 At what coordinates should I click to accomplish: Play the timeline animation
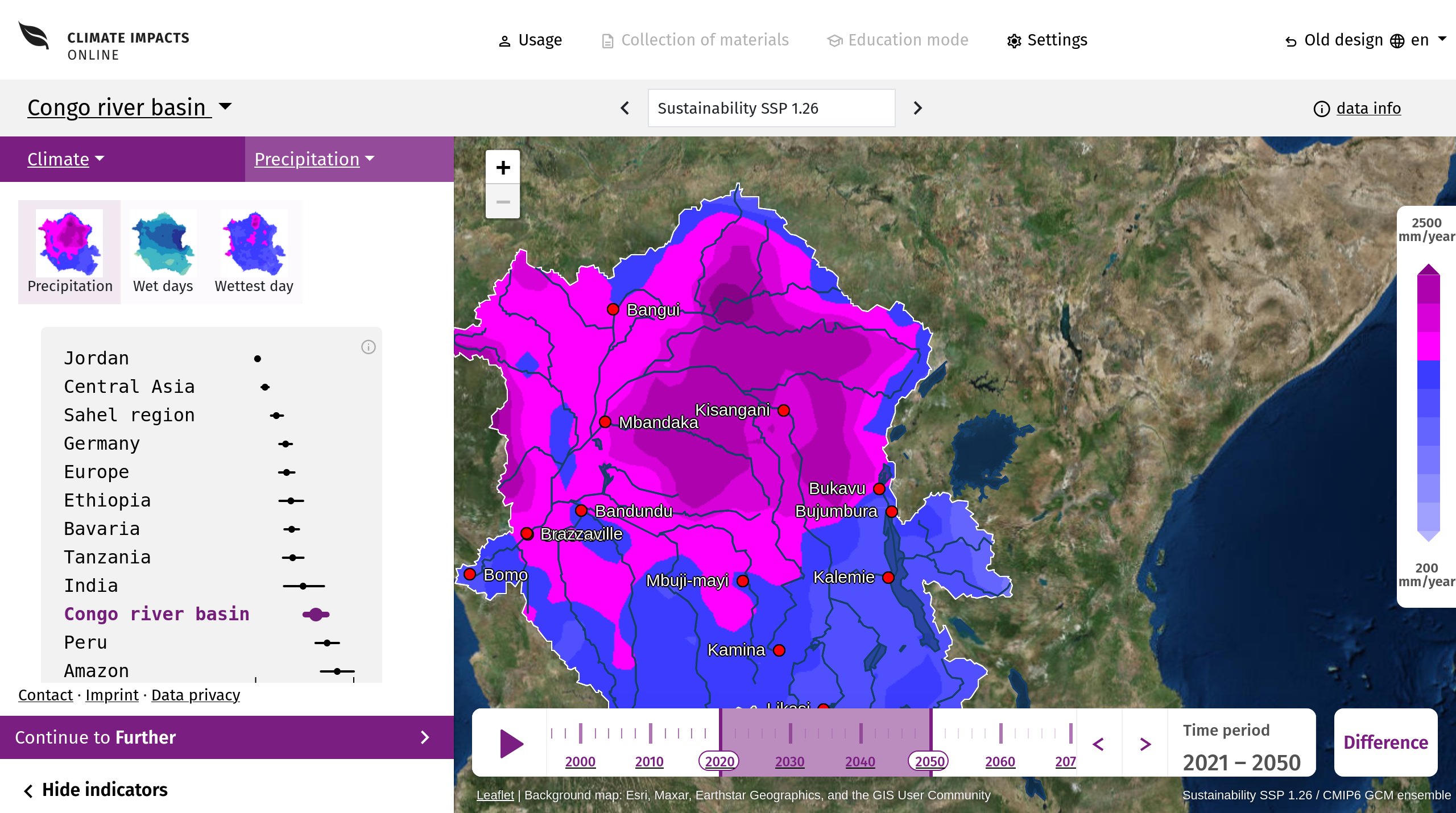point(511,744)
